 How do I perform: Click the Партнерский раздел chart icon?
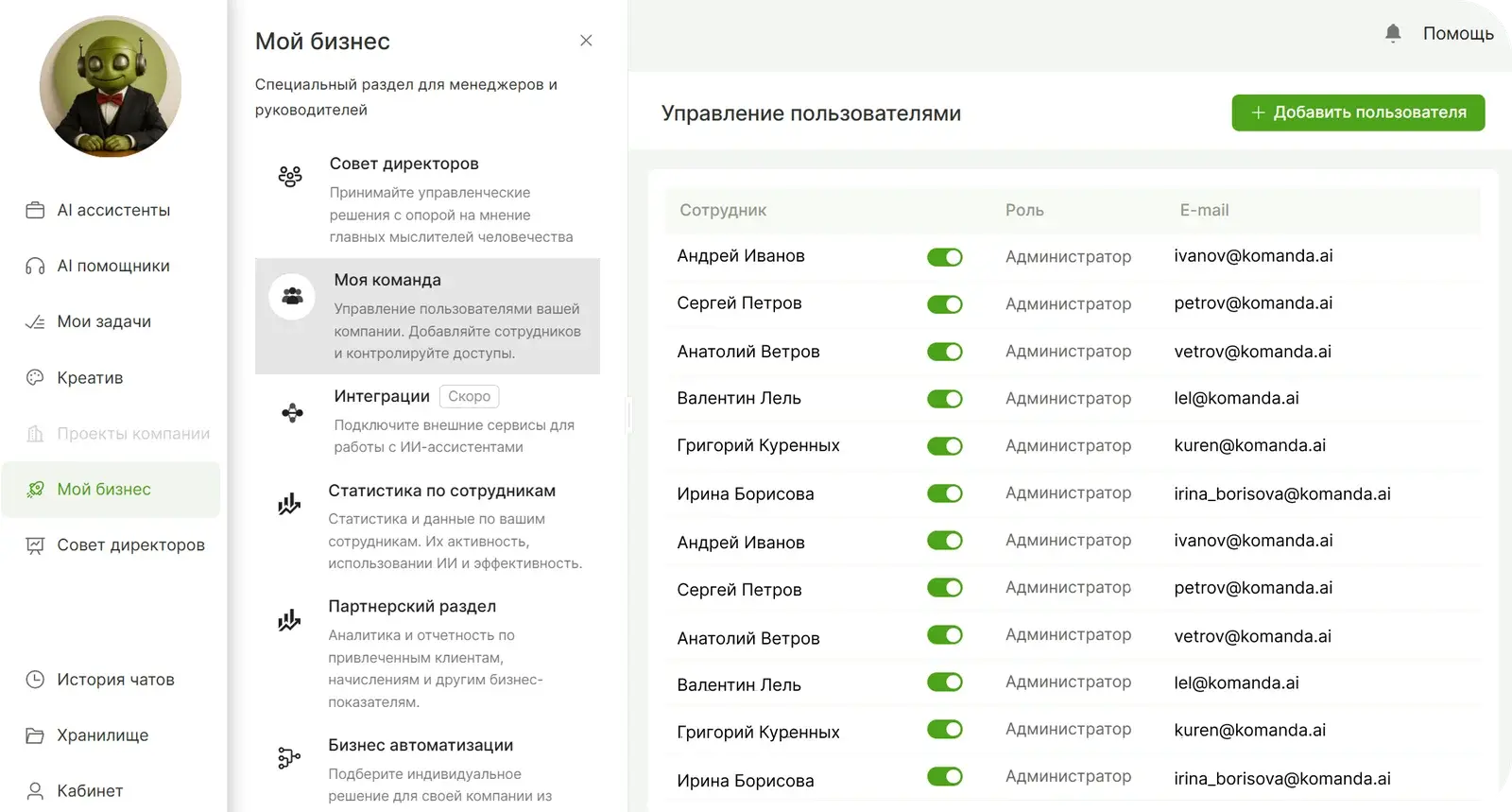289,619
